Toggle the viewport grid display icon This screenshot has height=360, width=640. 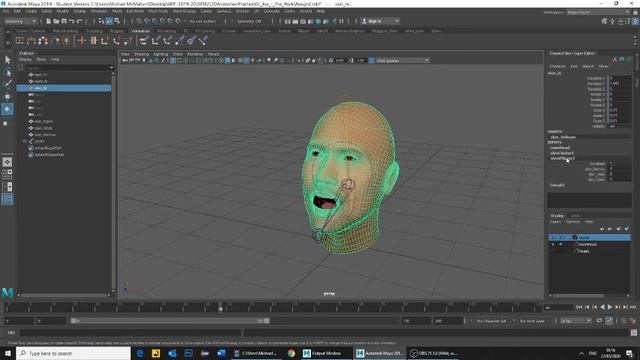click(x=173, y=60)
